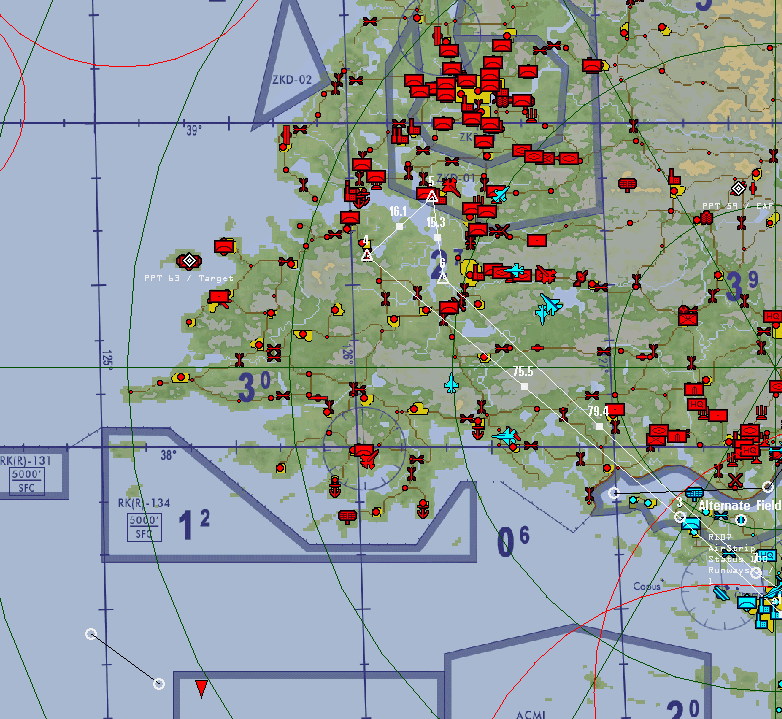Screen dimensions: 782x719
Task: Select waypoint 6 triangle marker
Action: click(443, 278)
